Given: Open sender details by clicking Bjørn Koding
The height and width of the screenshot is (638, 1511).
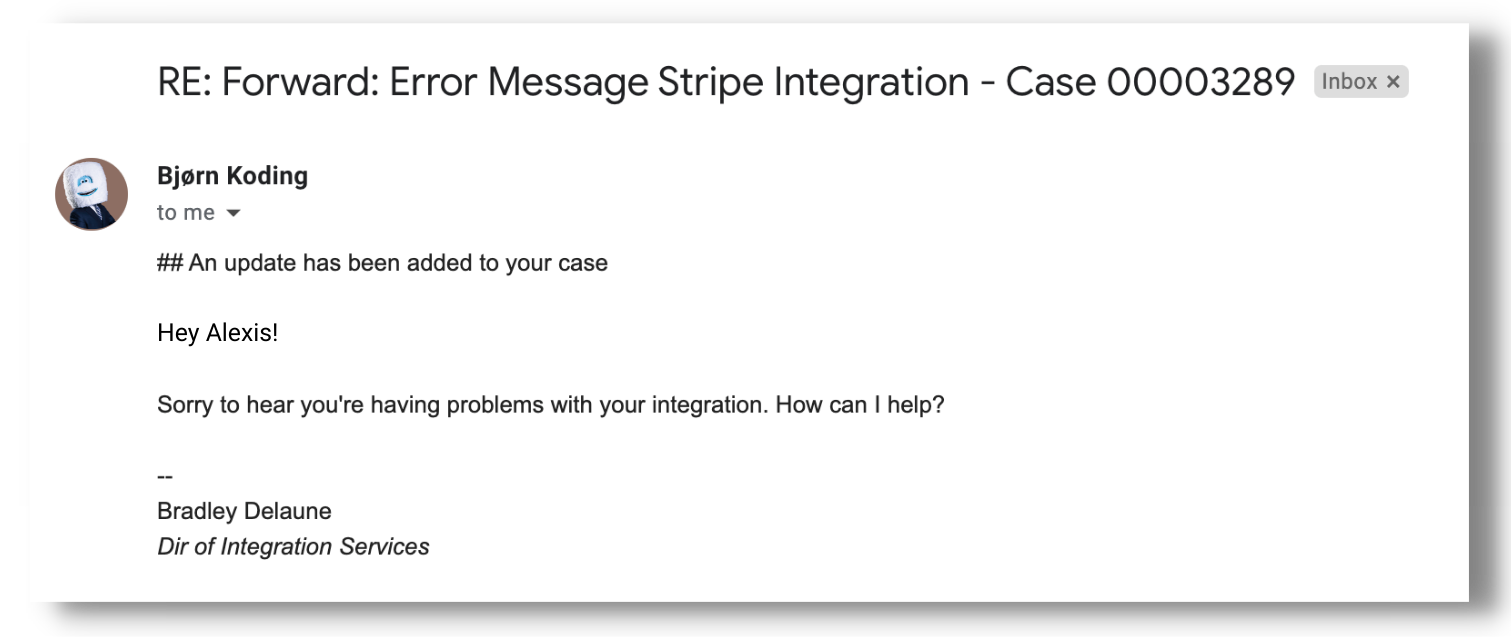Looking at the screenshot, I should pyautogui.click(x=232, y=175).
